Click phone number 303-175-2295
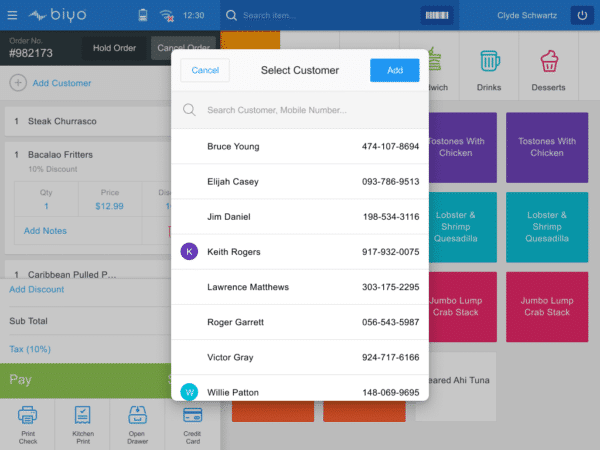Screen dimensions: 600x450 point(390,287)
